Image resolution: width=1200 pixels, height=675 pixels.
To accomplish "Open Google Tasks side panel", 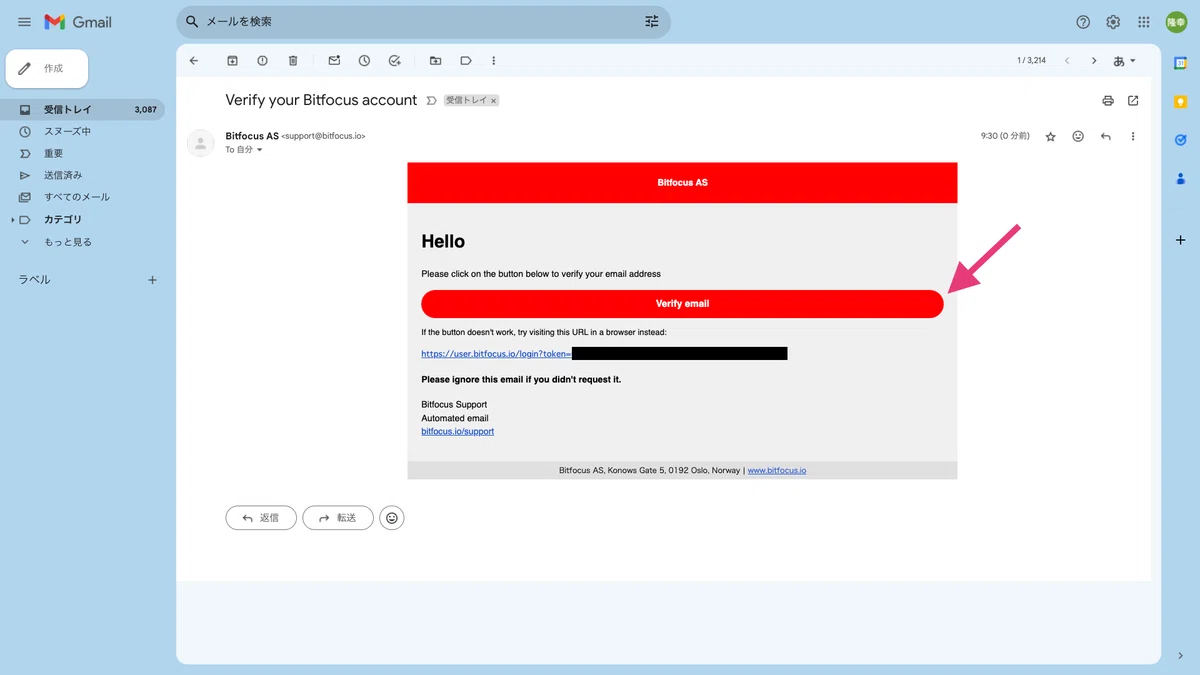I will tap(1180, 141).
